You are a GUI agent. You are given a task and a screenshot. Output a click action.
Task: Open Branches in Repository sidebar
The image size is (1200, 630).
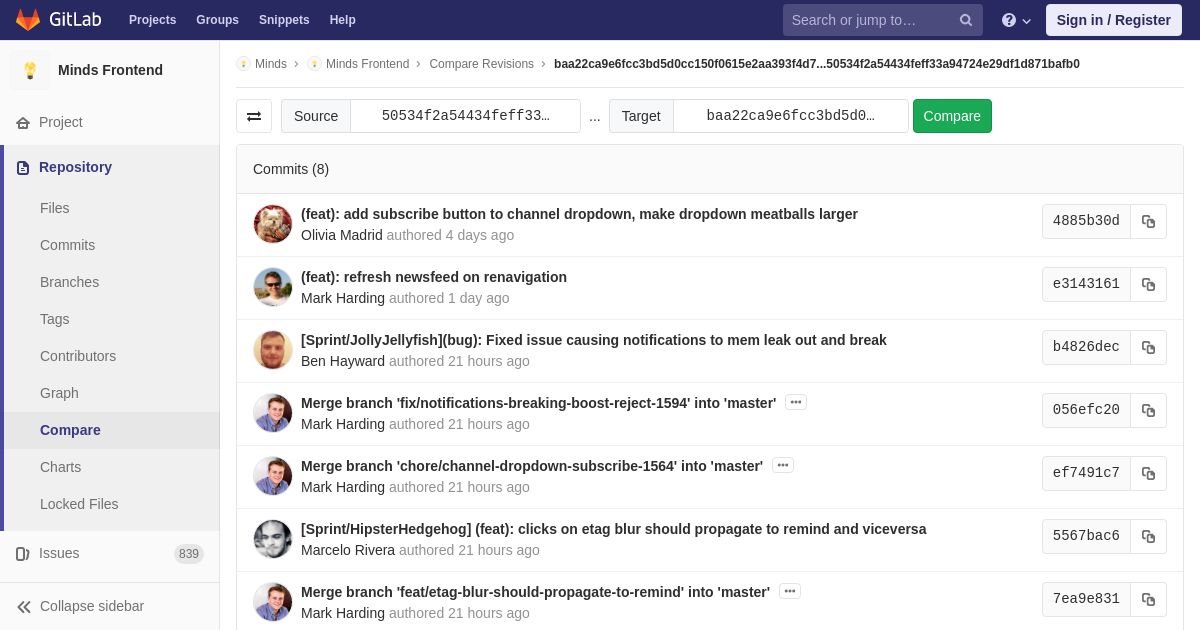(x=69, y=282)
